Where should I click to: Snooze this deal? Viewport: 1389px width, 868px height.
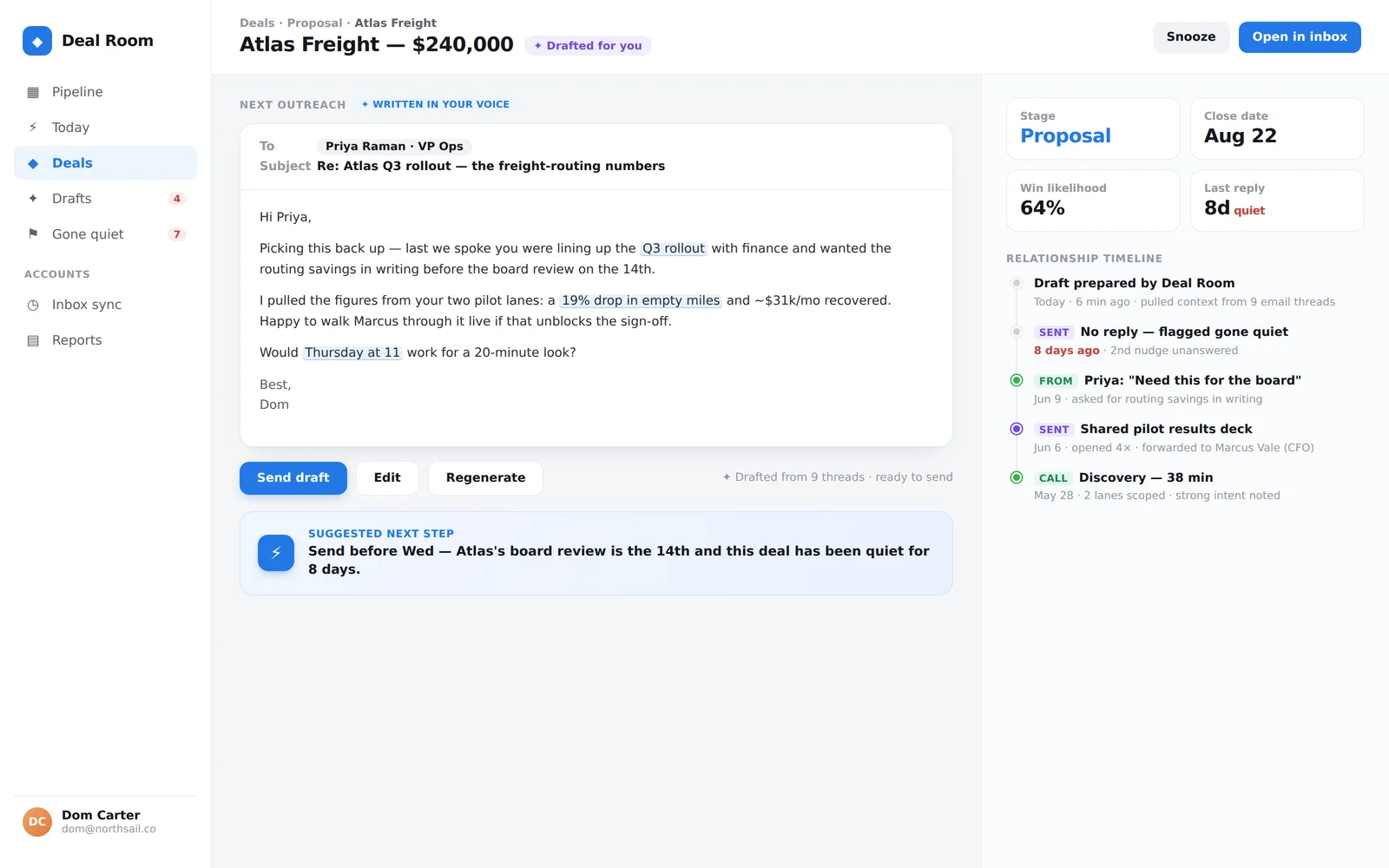(1191, 37)
